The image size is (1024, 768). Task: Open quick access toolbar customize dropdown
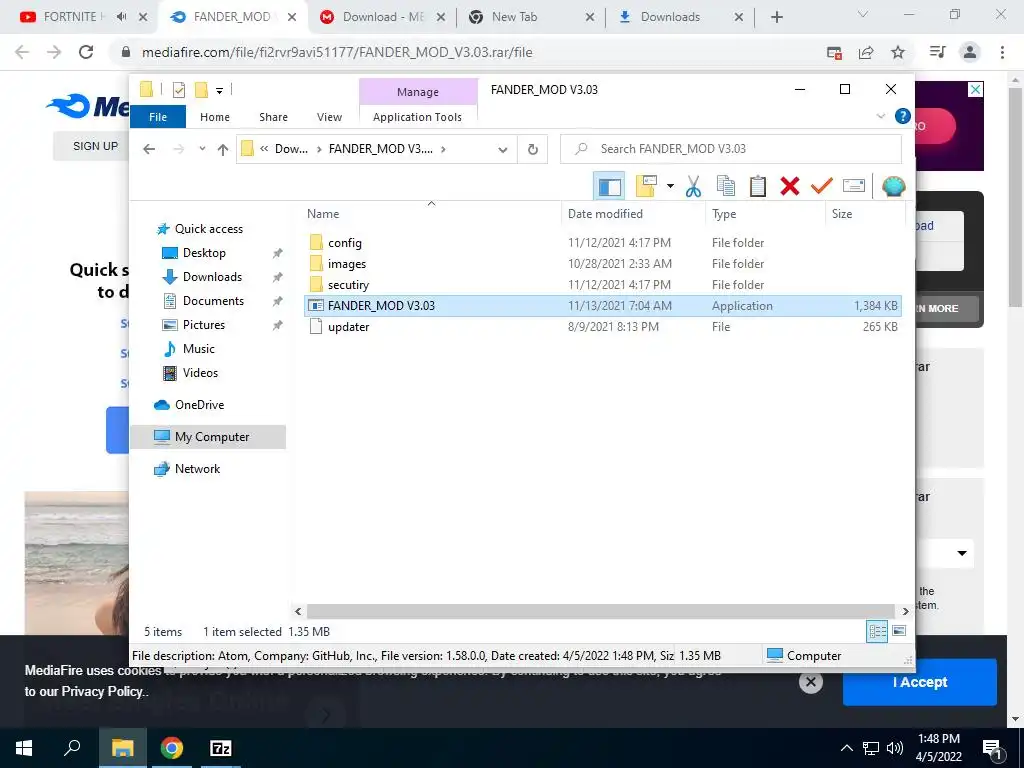(x=219, y=91)
